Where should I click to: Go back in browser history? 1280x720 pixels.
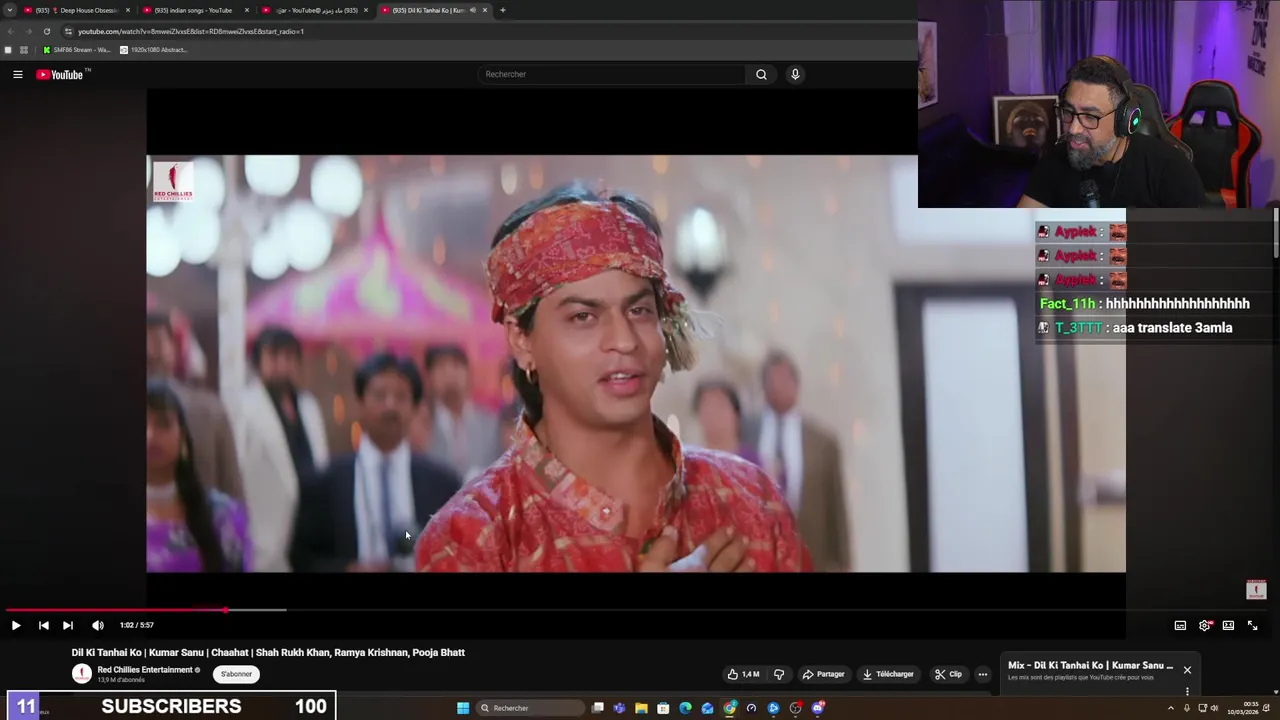pyautogui.click(x=10, y=31)
